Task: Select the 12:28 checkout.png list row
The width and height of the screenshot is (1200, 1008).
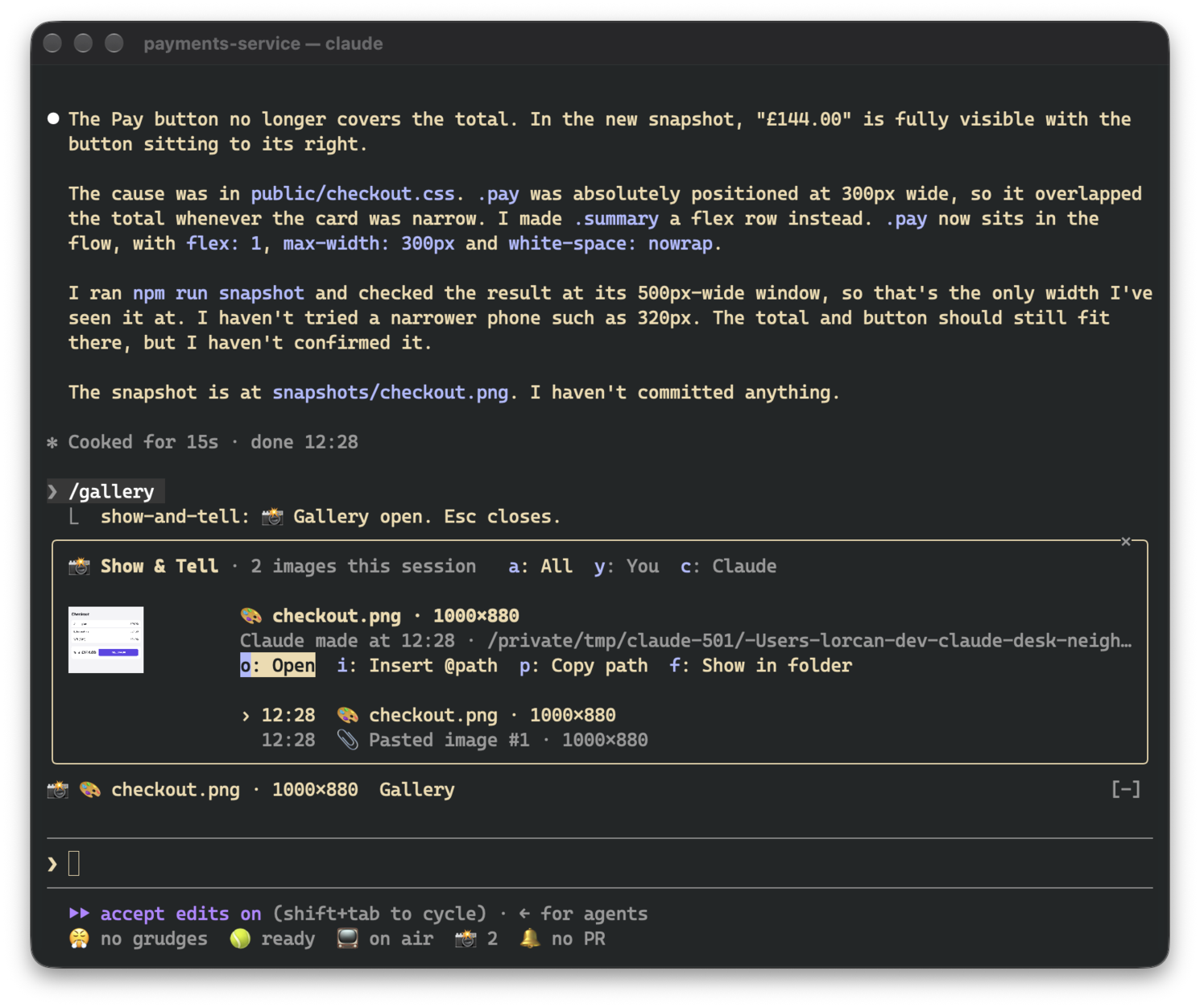Action: [x=439, y=716]
